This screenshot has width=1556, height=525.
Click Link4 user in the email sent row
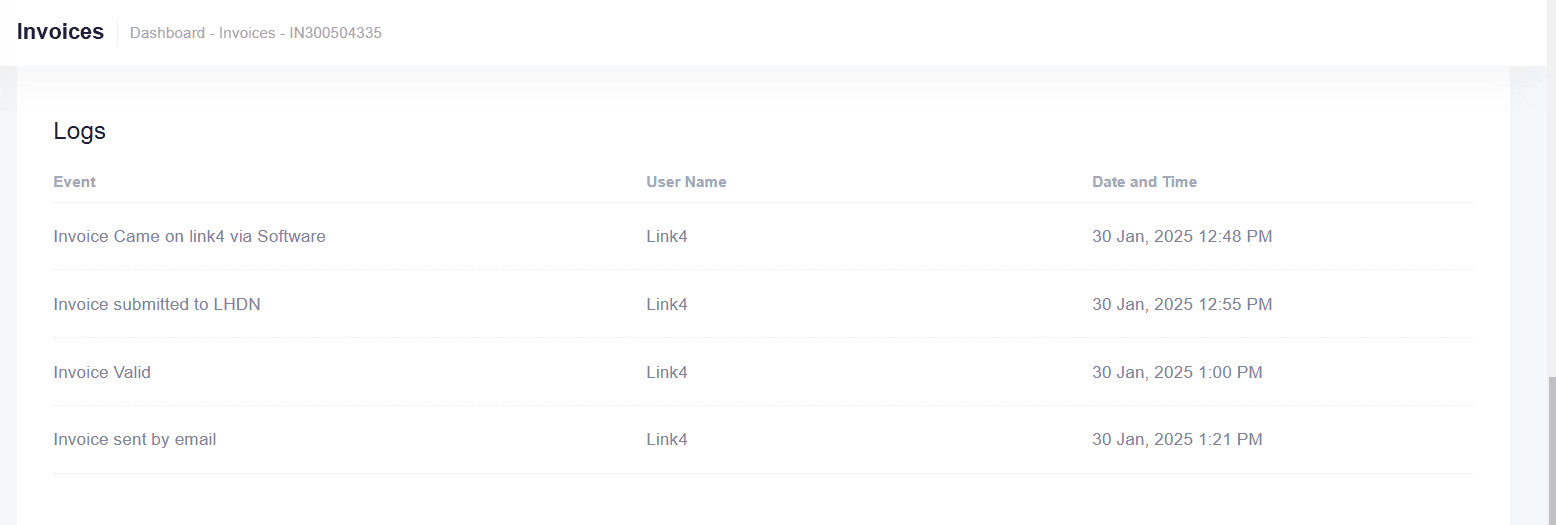coord(667,439)
